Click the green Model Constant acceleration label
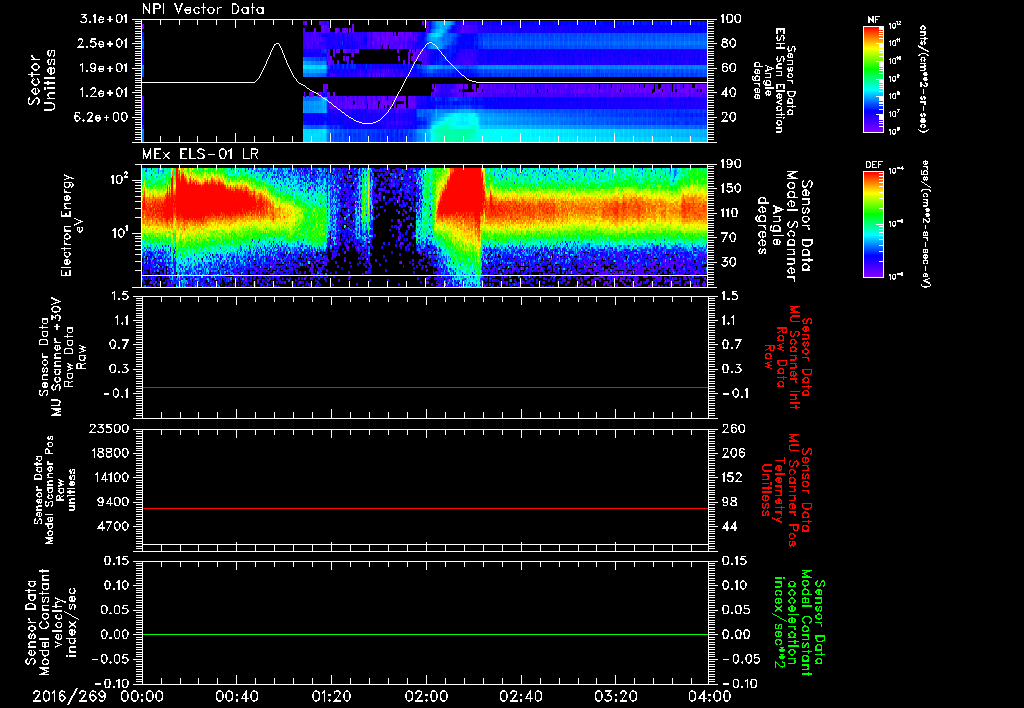The width and height of the screenshot is (1024, 708). click(799, 624)
